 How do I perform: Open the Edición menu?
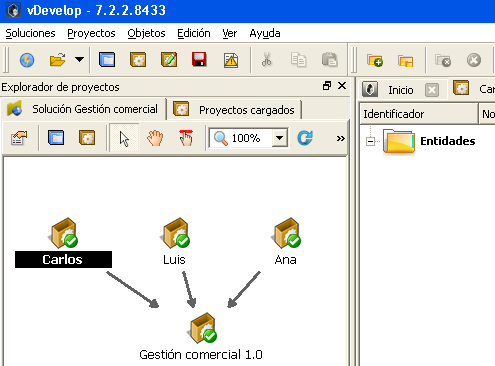click(194, 33)
